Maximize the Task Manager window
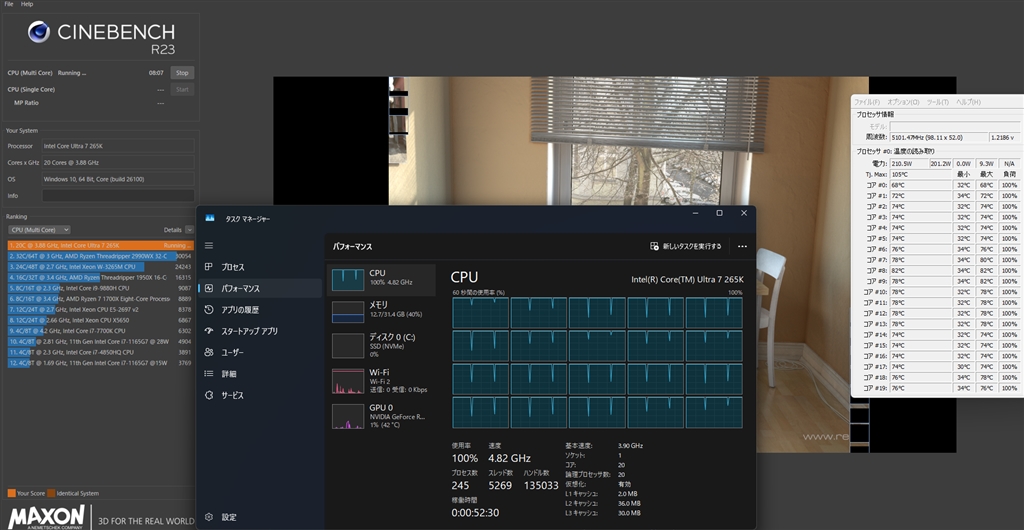 [x=719, y=213]
